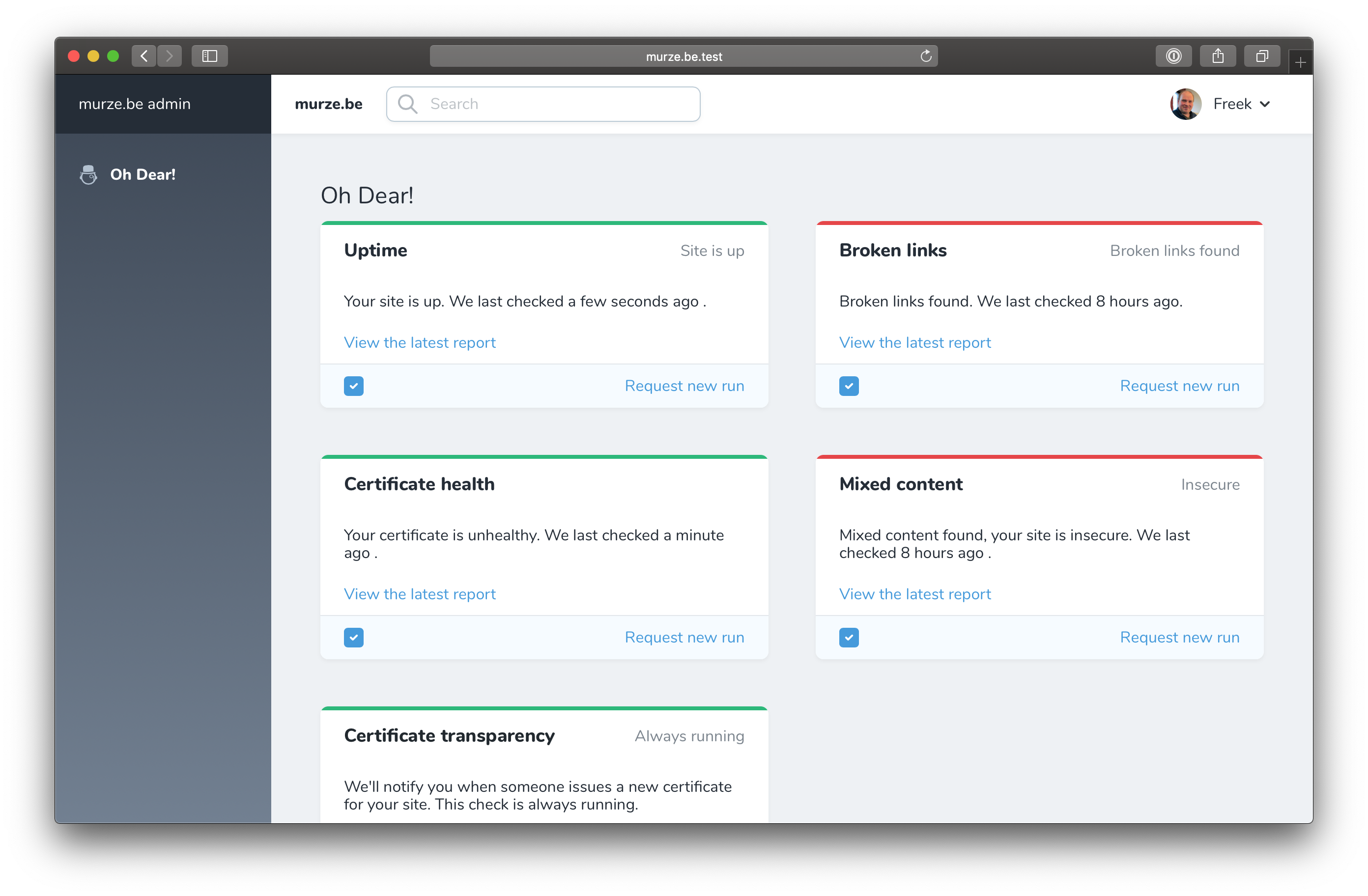The width and height of the screenshot is (1368, 896).
Task: Click the Mixed content status icon
Action: [x=849, y=637]
